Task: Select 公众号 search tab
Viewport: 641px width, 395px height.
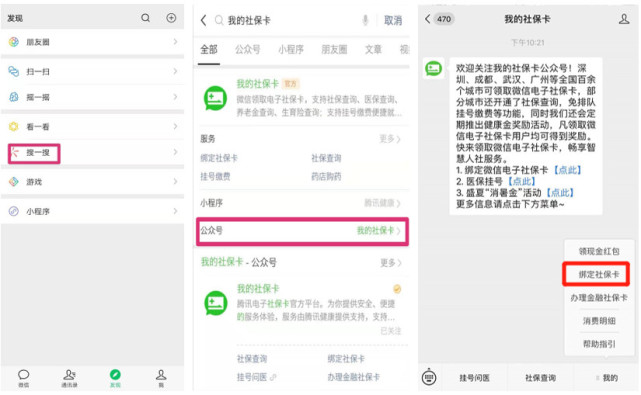Action: click(x=247, y=49)
